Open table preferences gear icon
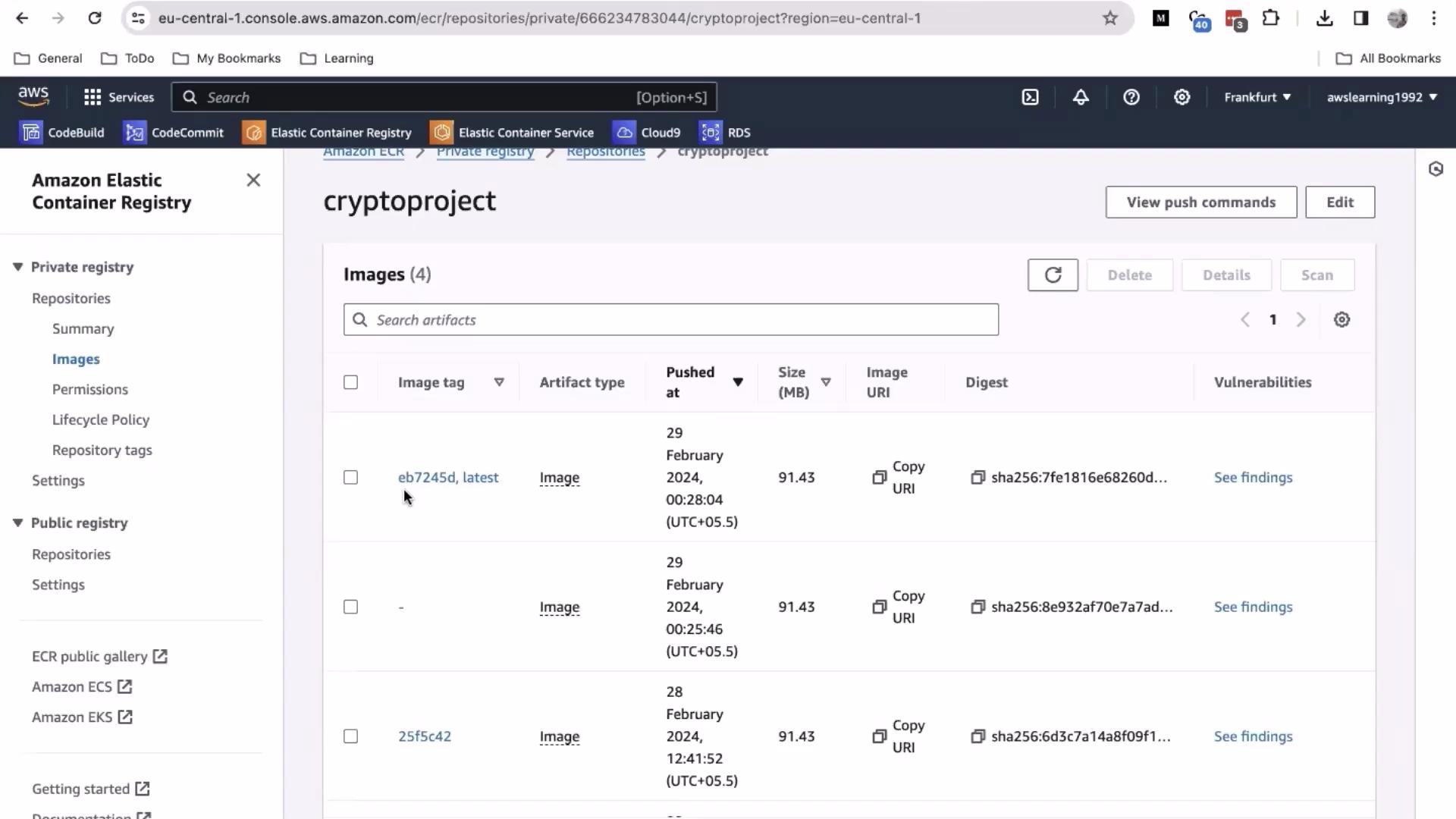 pos(1341,320)
